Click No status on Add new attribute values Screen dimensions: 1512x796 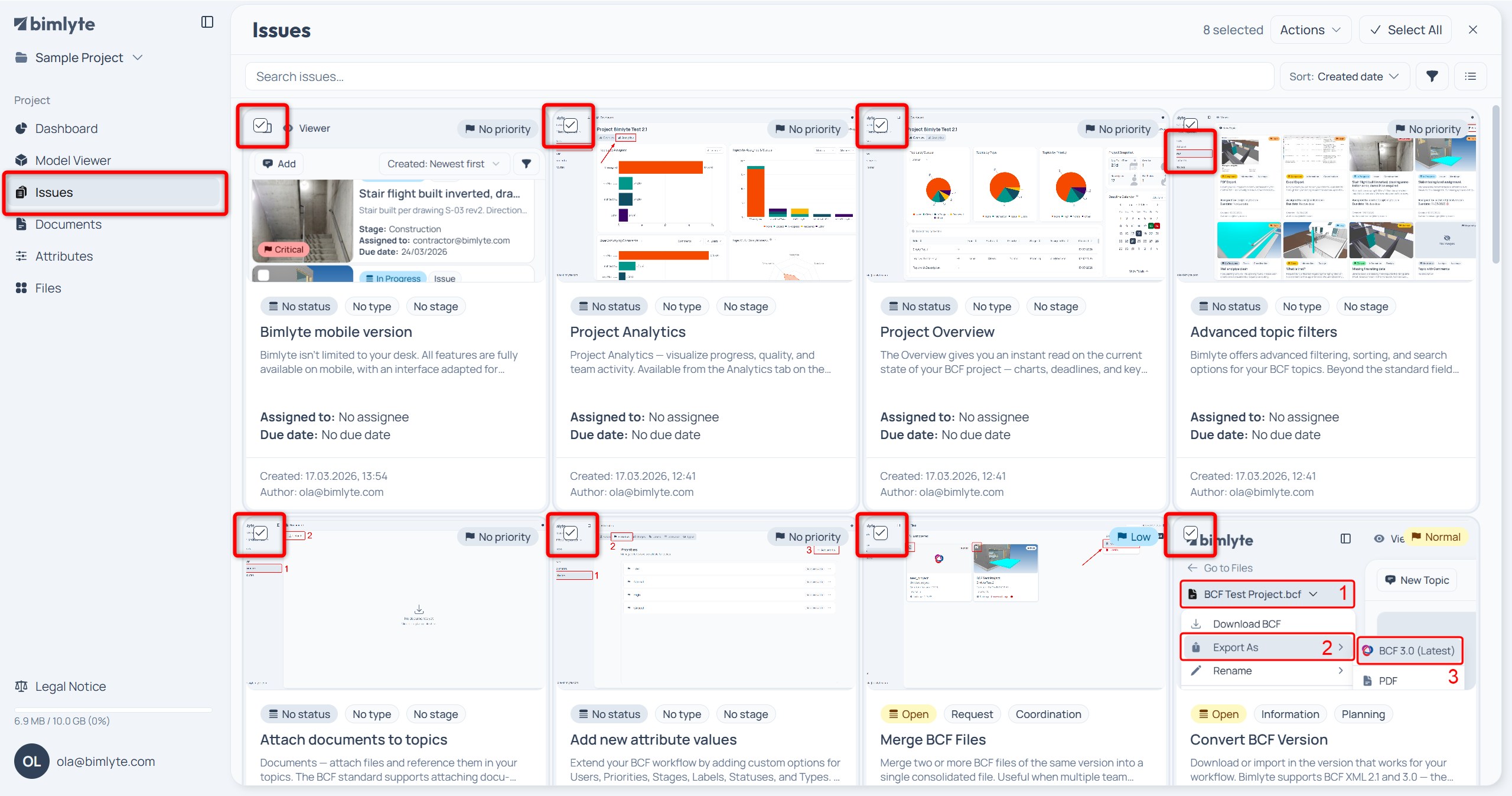point(610,714)
